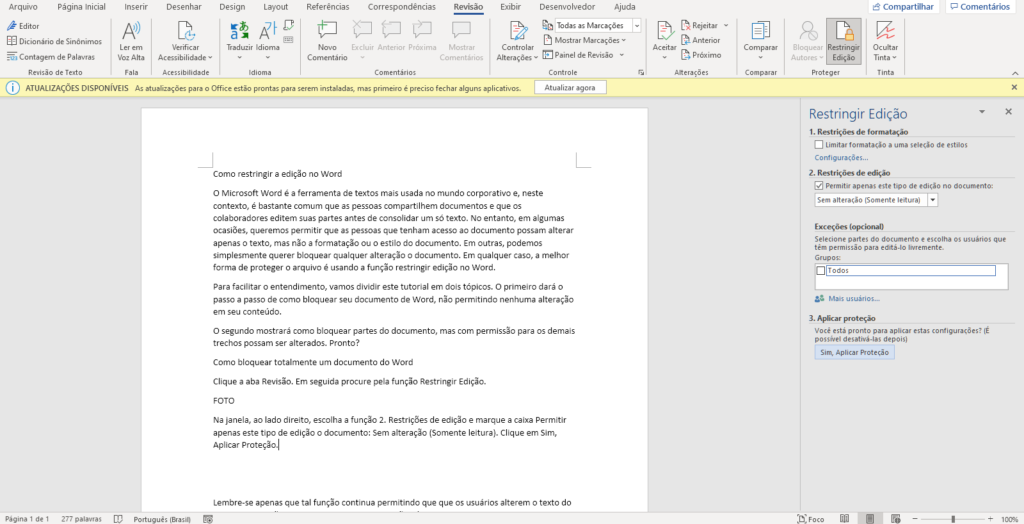
Task: Switch to the Layout tab
Action: tap(276, 7)
